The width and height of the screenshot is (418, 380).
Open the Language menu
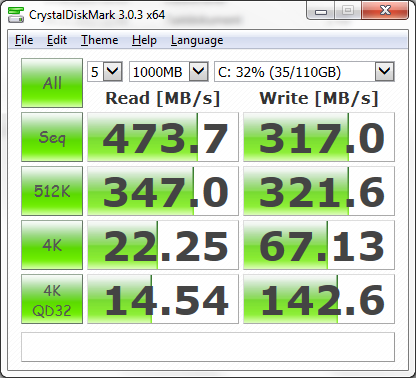click(x=197, y=40)
